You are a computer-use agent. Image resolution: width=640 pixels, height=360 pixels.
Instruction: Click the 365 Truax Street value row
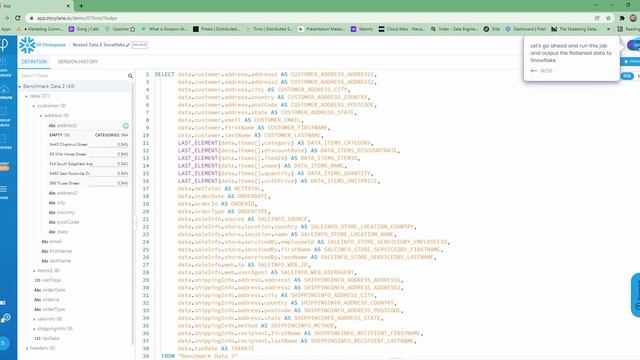pyautogui.click(x=88, y=183)
